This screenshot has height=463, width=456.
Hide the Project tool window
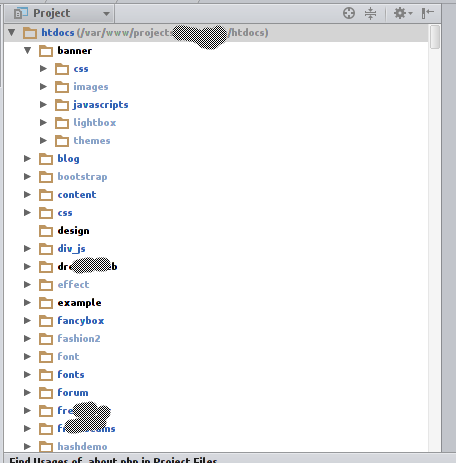coord(427,13)
